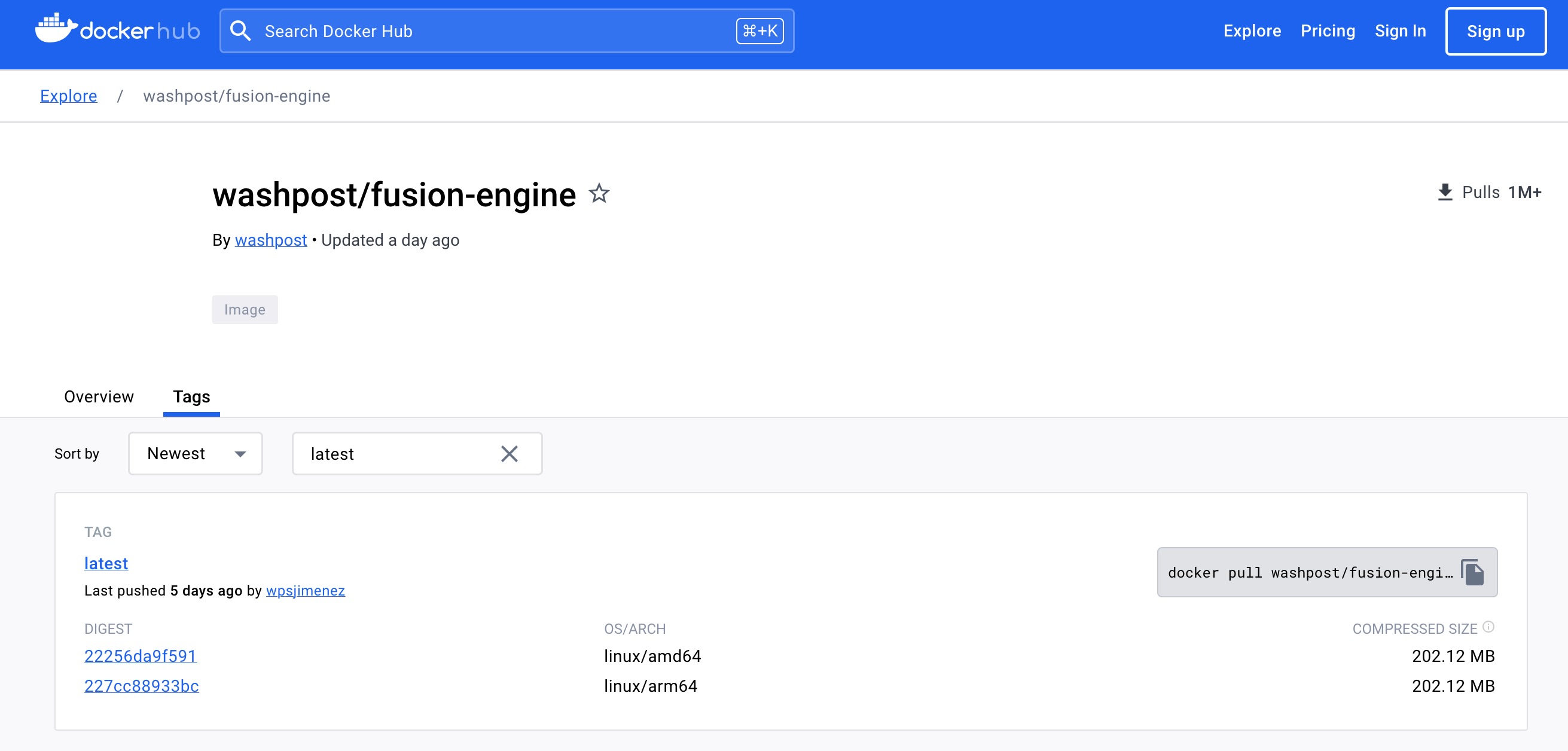Open Explore in the top navigation

coord(1252,31)
